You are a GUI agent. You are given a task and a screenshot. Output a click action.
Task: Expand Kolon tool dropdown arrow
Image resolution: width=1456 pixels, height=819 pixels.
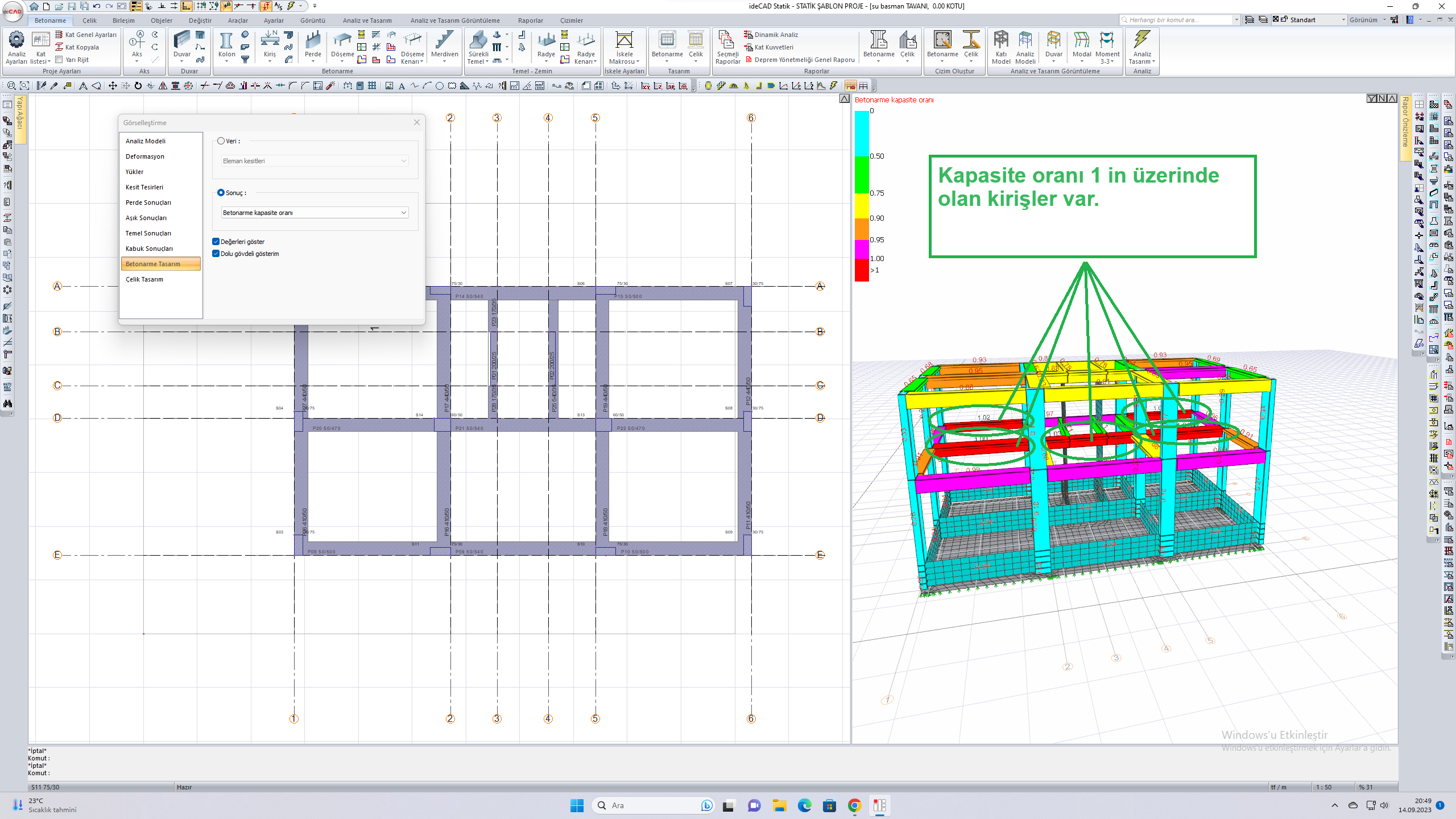point(226,61)
